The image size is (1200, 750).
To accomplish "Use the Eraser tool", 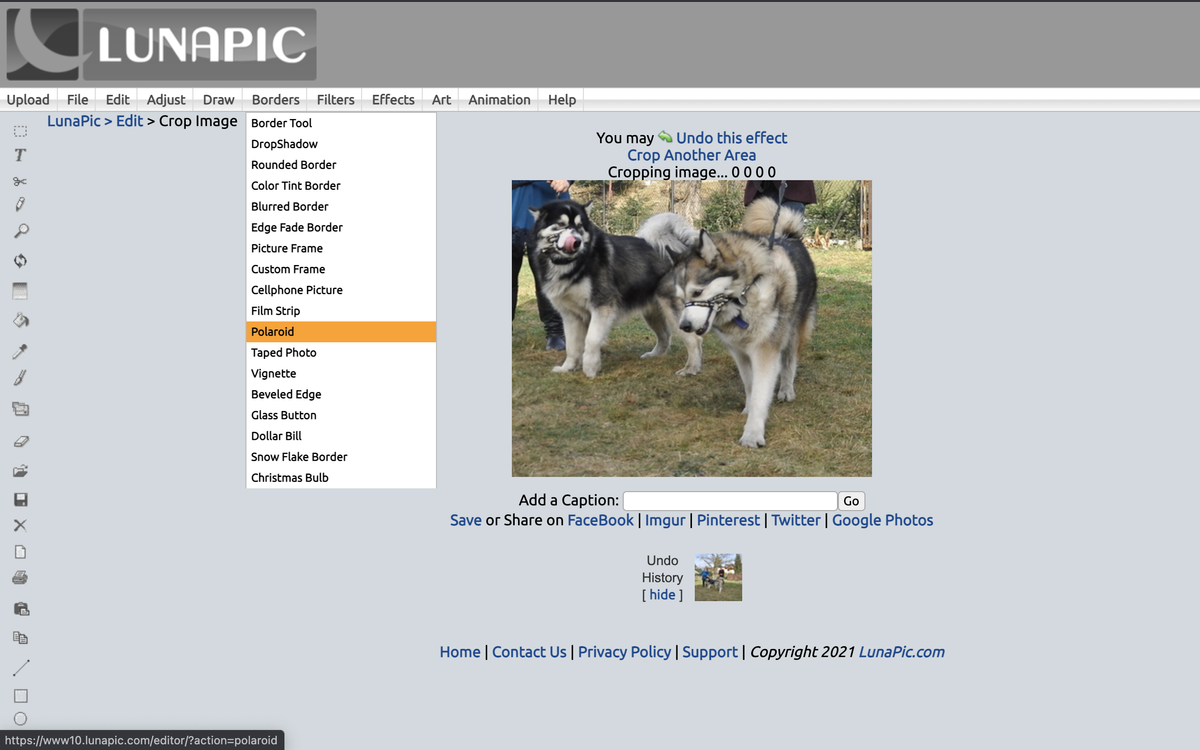I will tap(21, 440).
